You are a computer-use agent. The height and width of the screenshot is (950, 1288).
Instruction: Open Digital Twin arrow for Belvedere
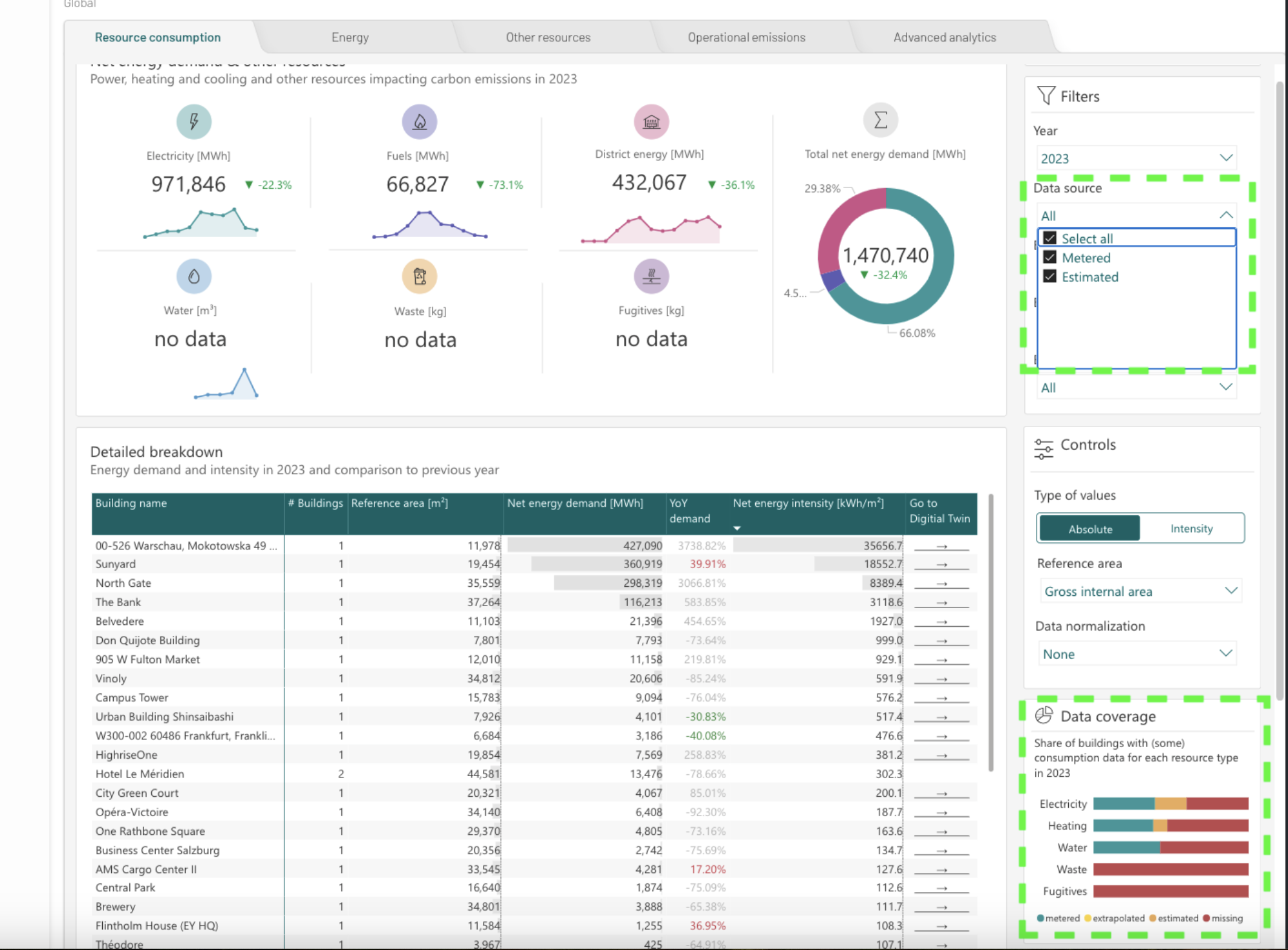tap(941, 622)
